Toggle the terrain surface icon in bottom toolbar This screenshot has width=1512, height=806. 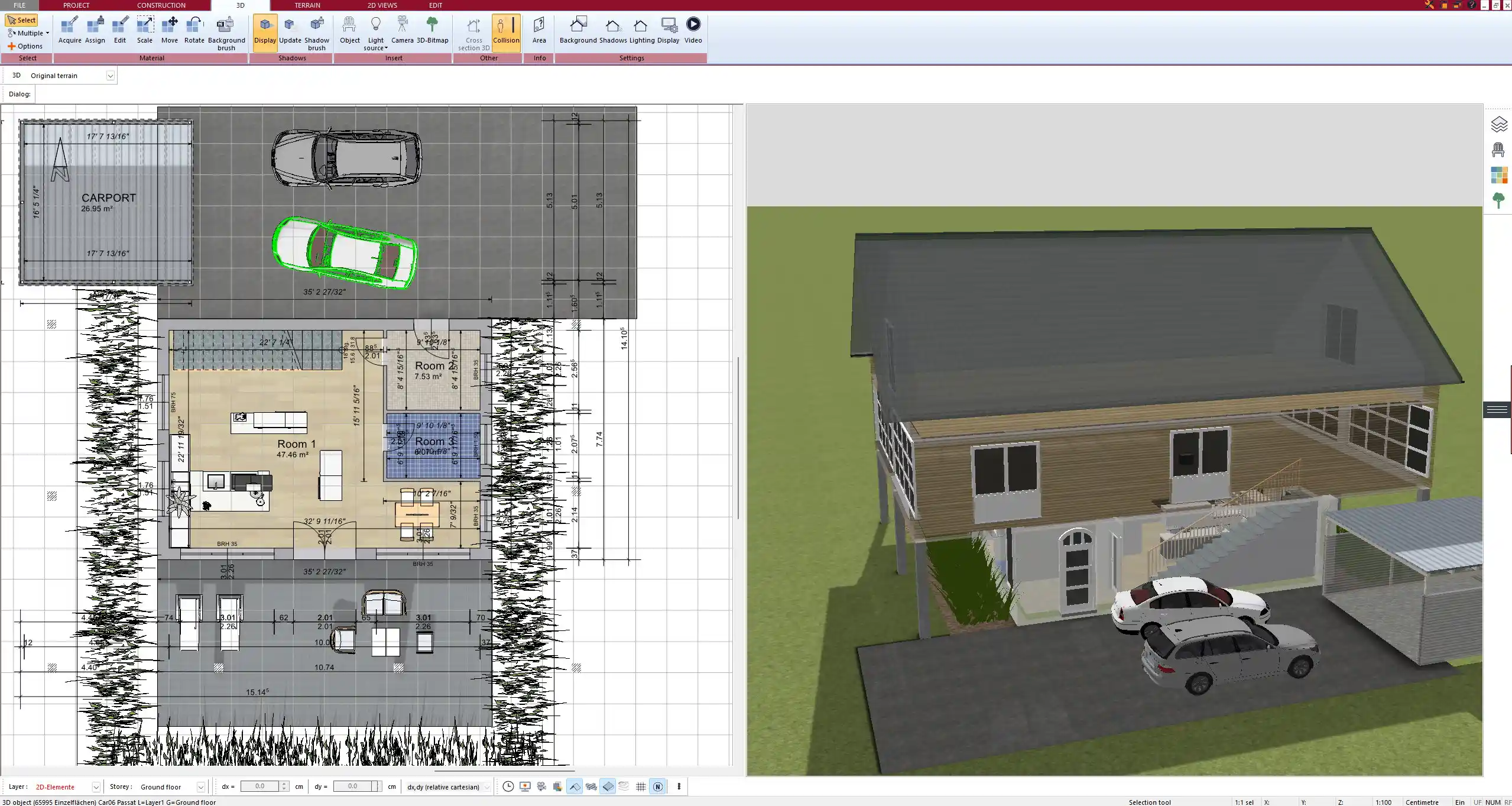pyautogui.click(x=608, y=786)
